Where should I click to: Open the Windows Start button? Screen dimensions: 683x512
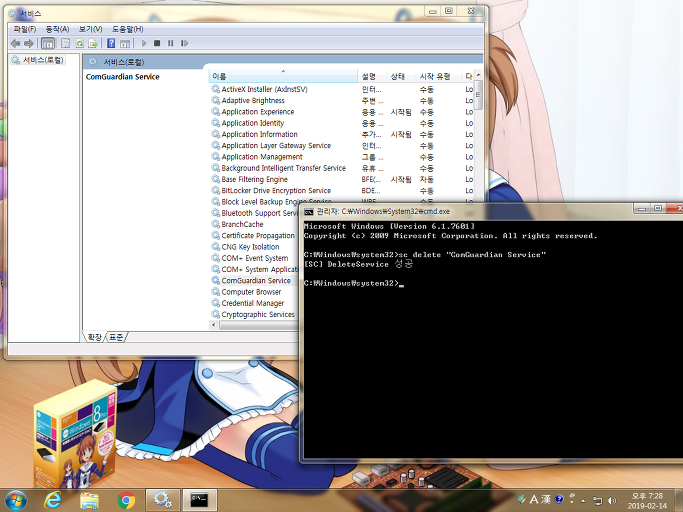16,500
